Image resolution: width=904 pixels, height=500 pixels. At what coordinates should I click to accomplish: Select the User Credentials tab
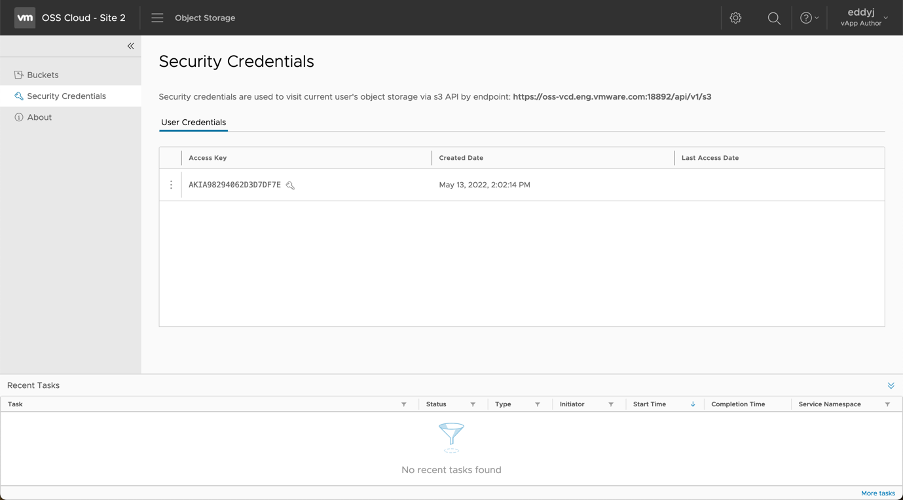click(x=194, y=122)
